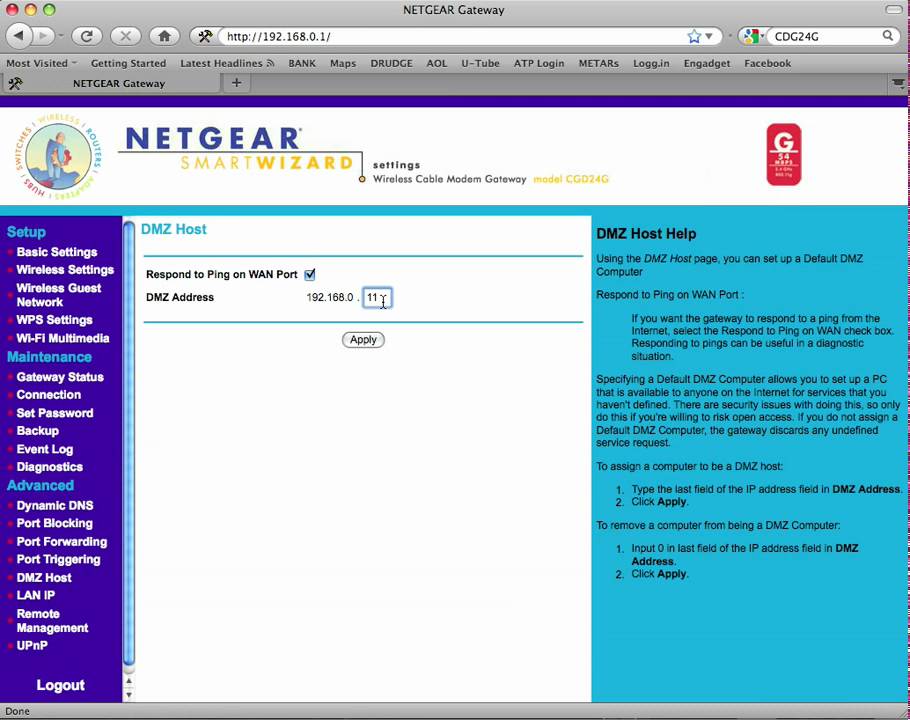This screenshot has width=910, height=720.
Task: Bookmark this page with the star icon
Action: coord(694,36)
